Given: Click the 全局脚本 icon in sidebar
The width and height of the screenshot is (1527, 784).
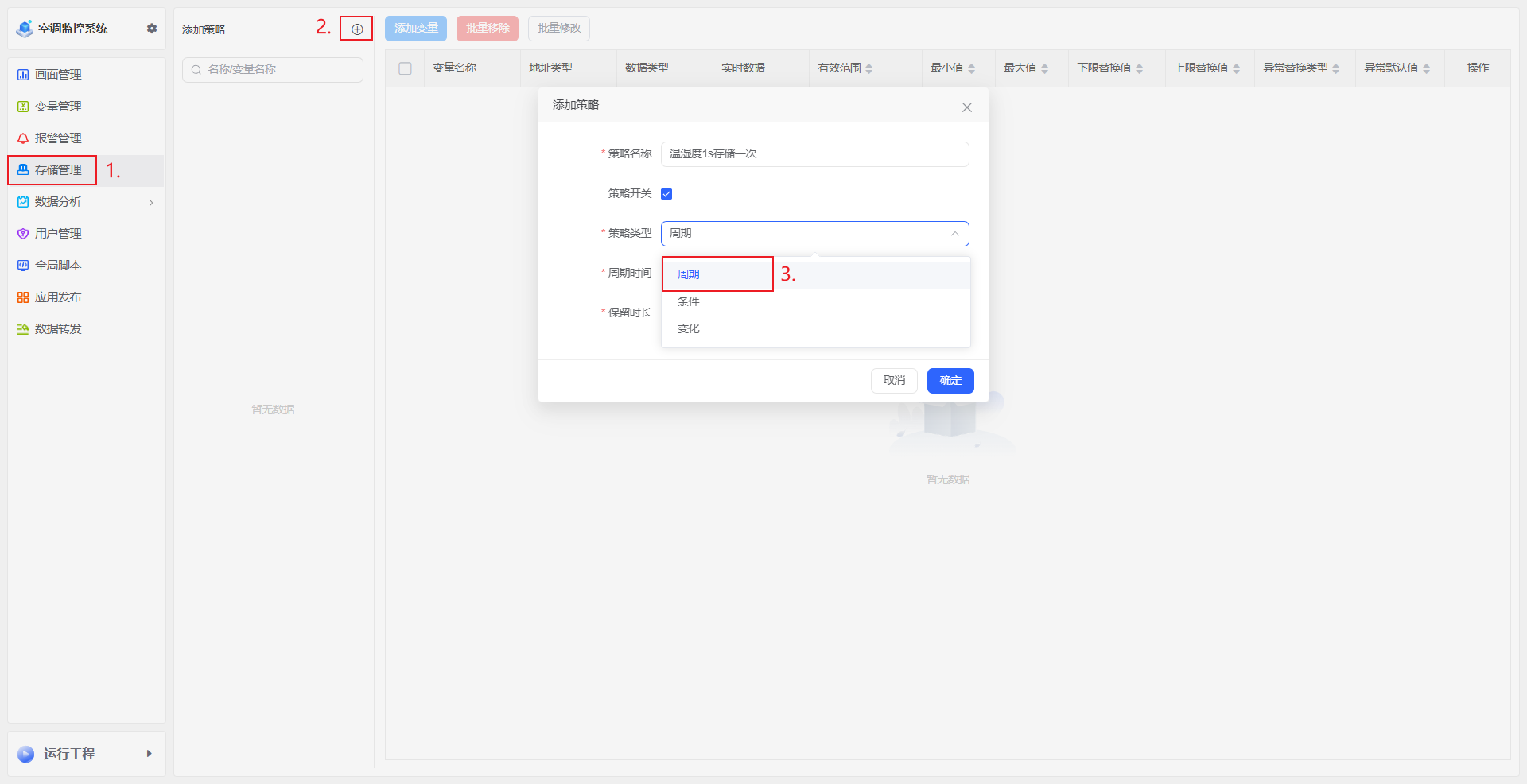Looking at the screenshot, I should 23,266.
